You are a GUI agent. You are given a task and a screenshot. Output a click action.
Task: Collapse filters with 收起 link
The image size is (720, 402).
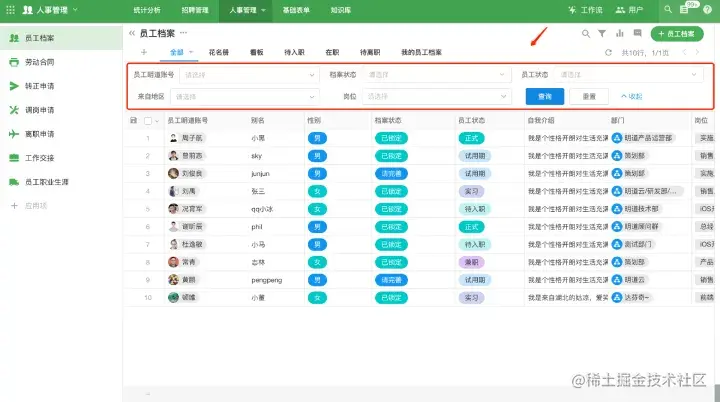[631, 96]
